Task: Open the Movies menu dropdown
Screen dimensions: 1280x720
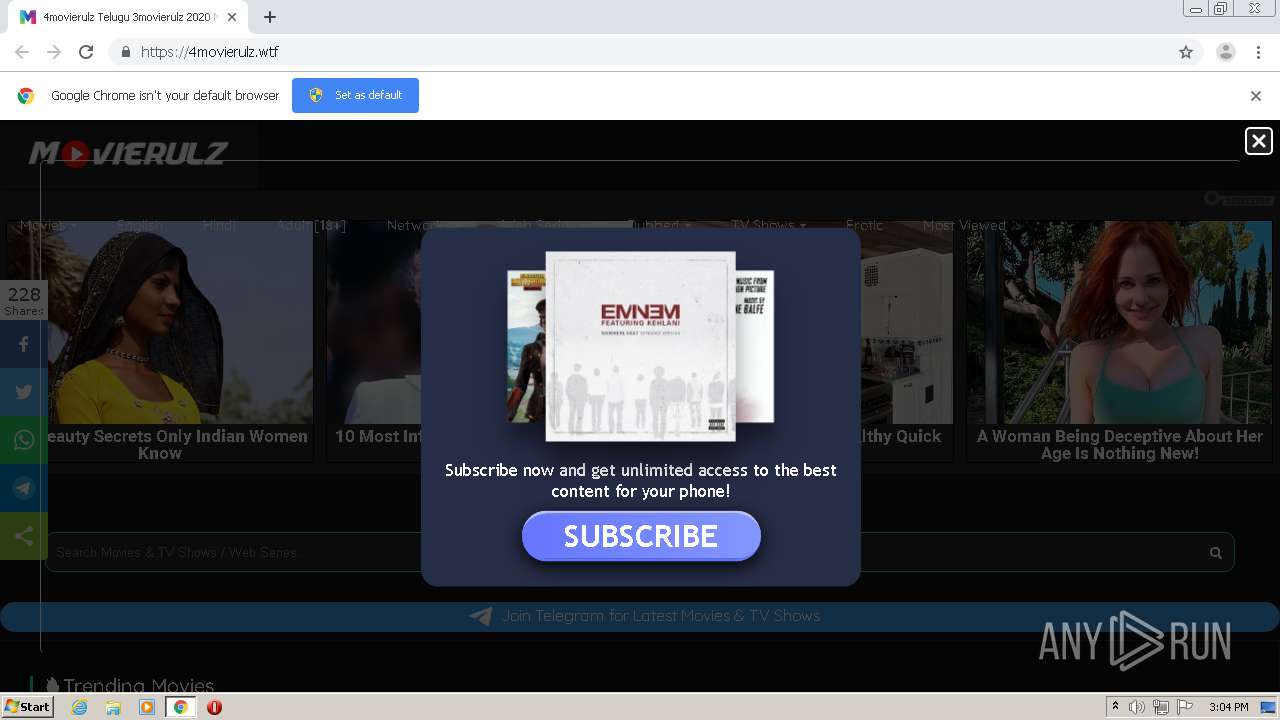Action: 47,225
